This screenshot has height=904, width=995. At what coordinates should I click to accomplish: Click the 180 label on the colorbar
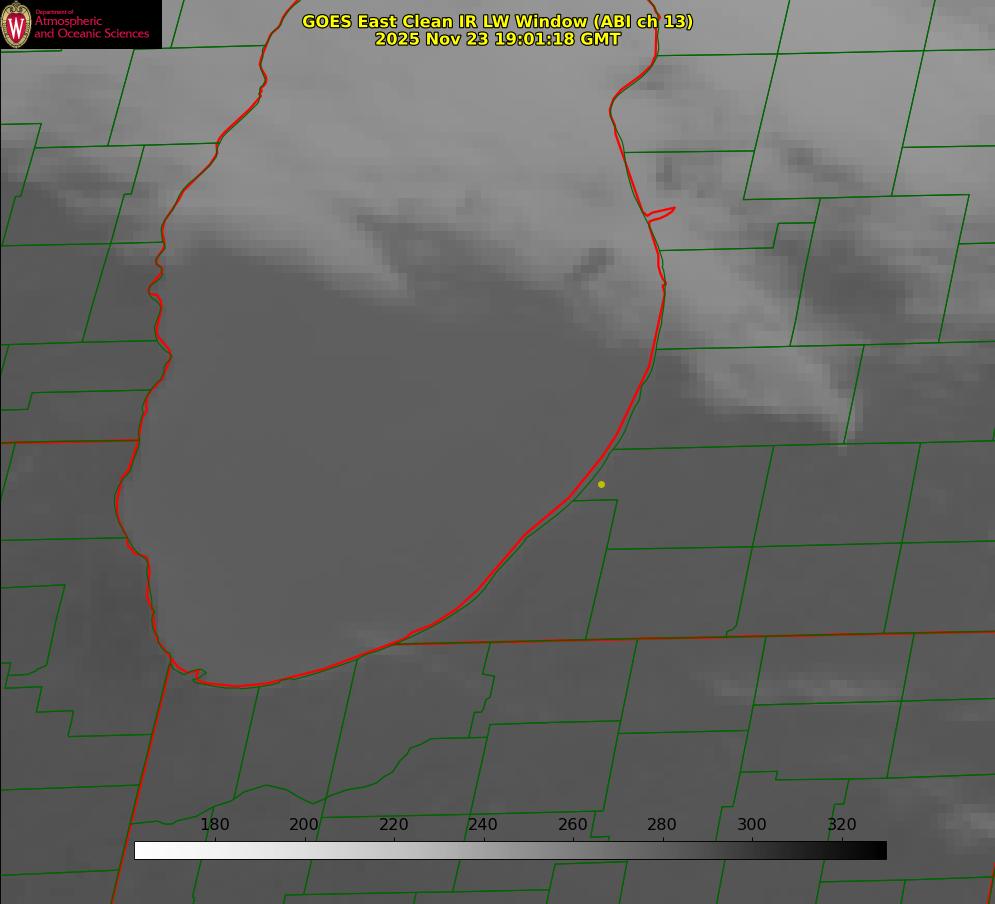click(x=215, y=824)
